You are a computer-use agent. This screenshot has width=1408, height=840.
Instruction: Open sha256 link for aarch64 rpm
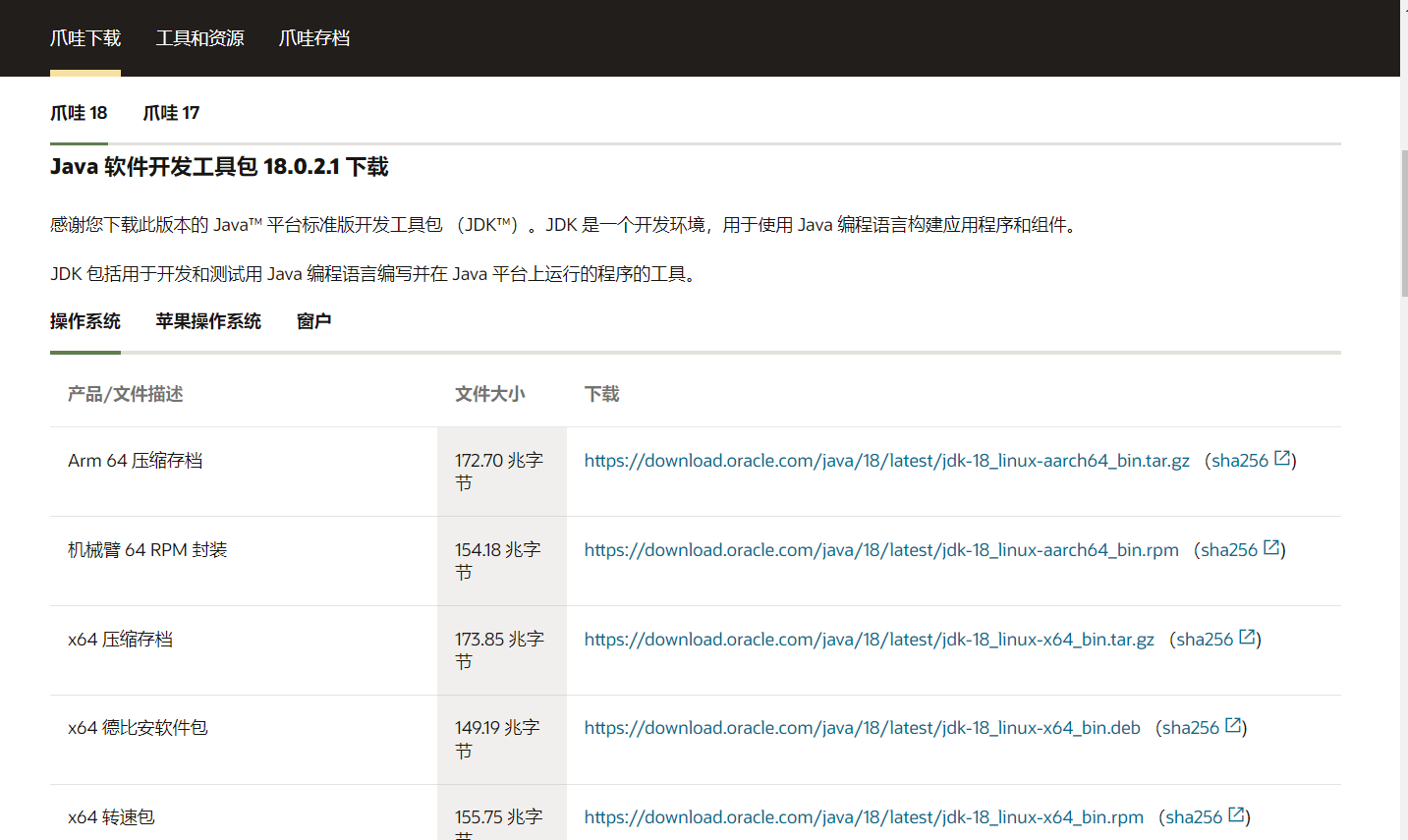pos(1229,550)
